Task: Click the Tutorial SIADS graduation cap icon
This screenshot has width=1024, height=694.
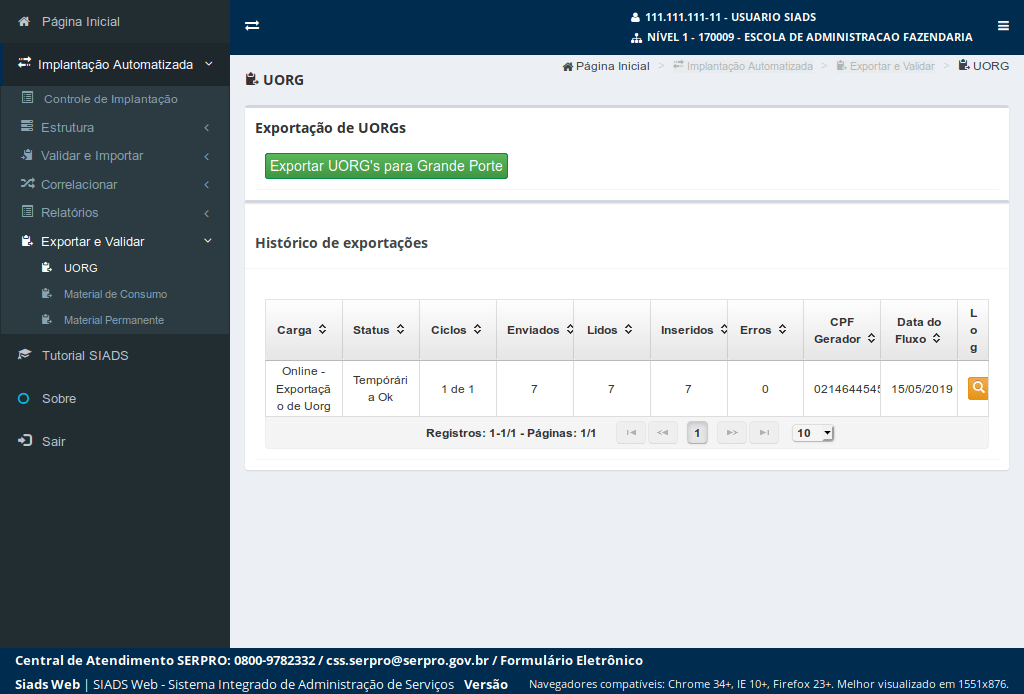Action: [x=24, y=355]
